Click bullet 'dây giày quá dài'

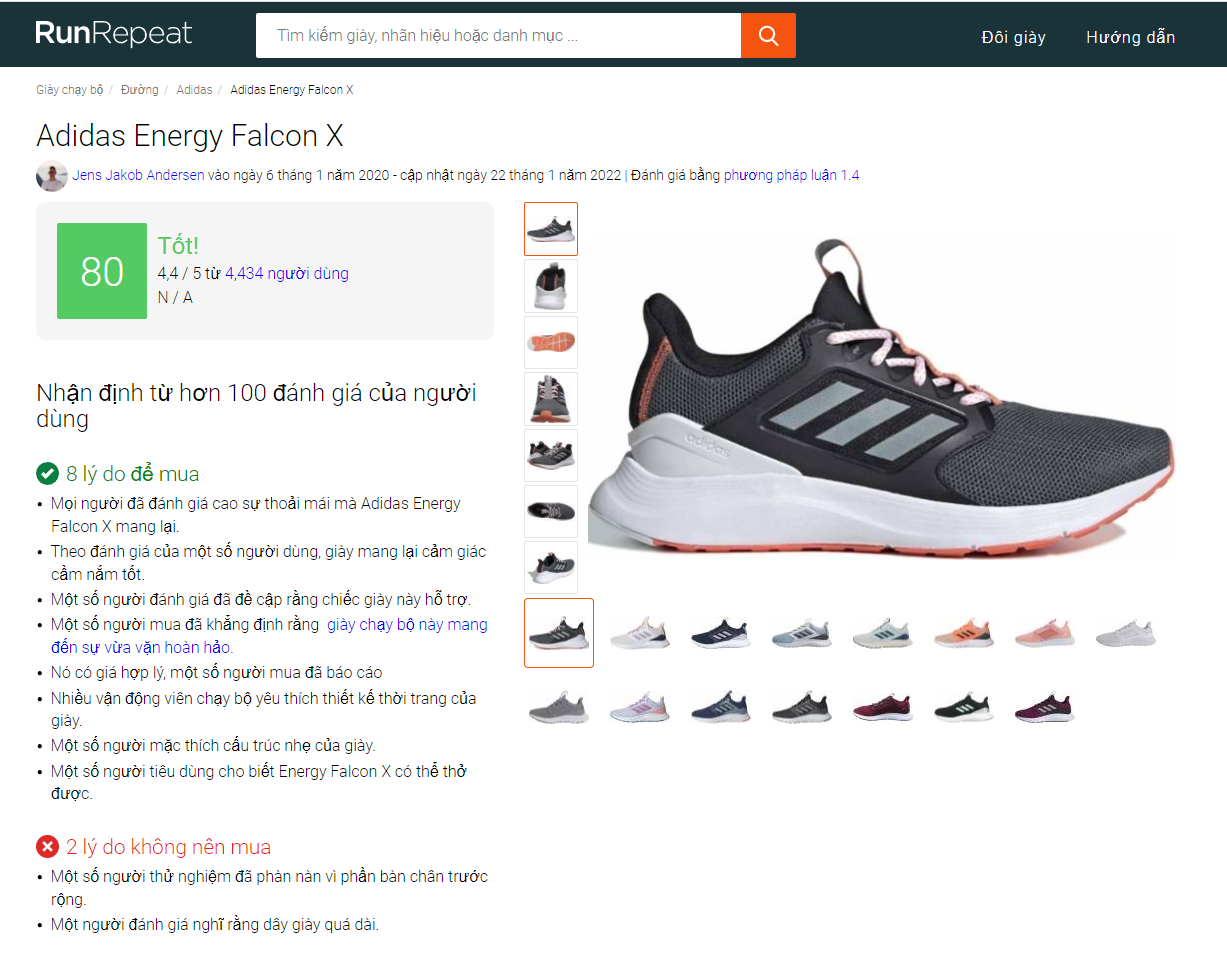tap(215, 925)
